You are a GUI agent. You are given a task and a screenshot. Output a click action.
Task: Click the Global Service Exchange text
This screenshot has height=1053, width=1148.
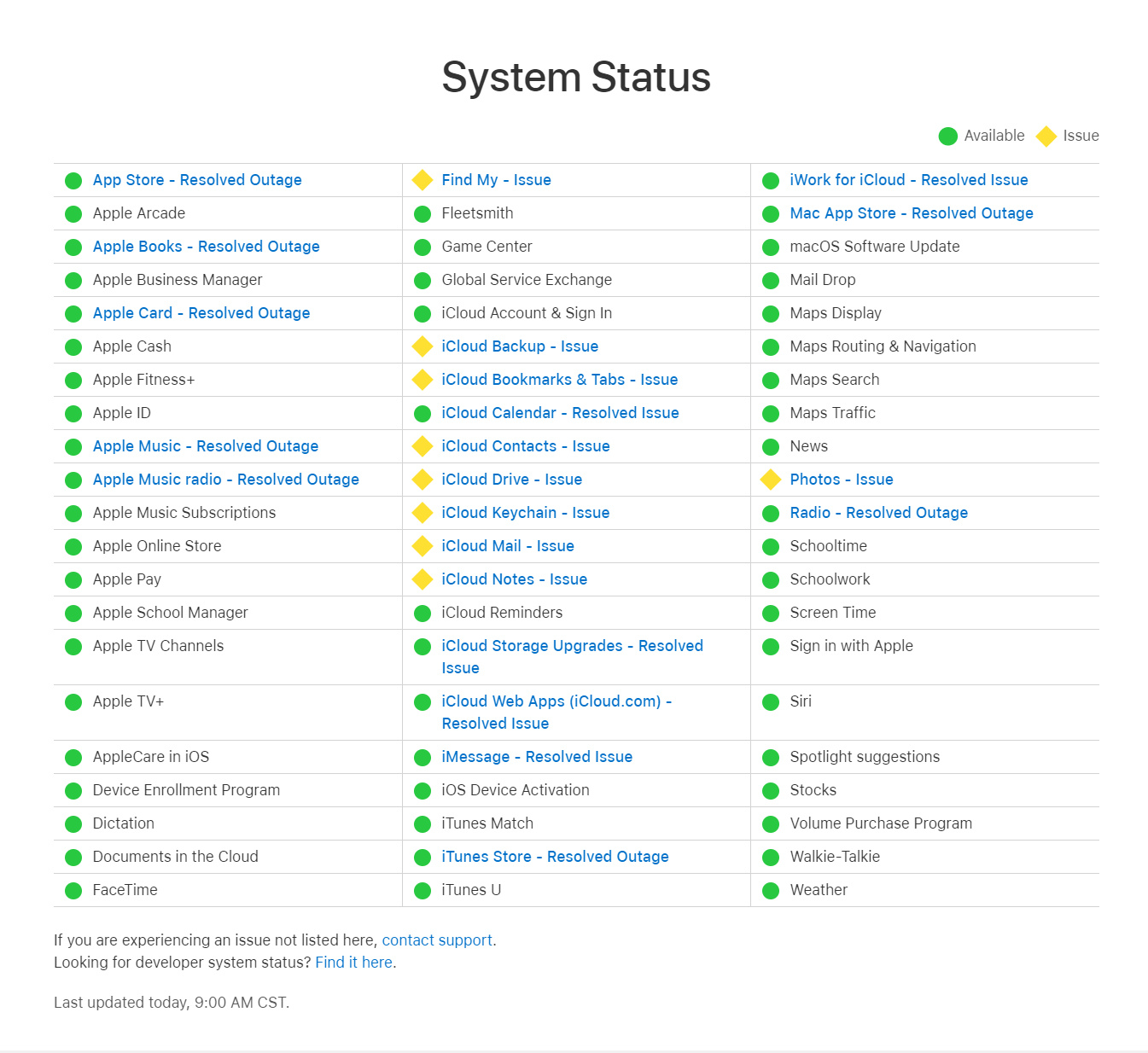[x=527, y=280]
